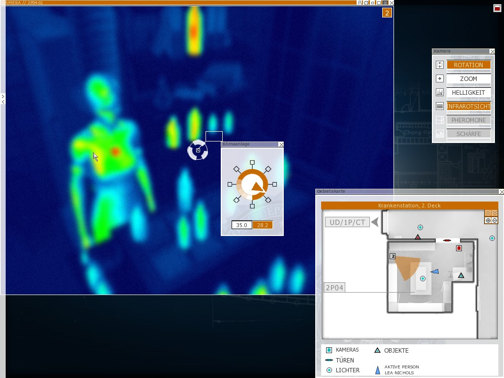
Task: Toggle the SCHÄRFE sharpness option
Action: click(468, 134)
